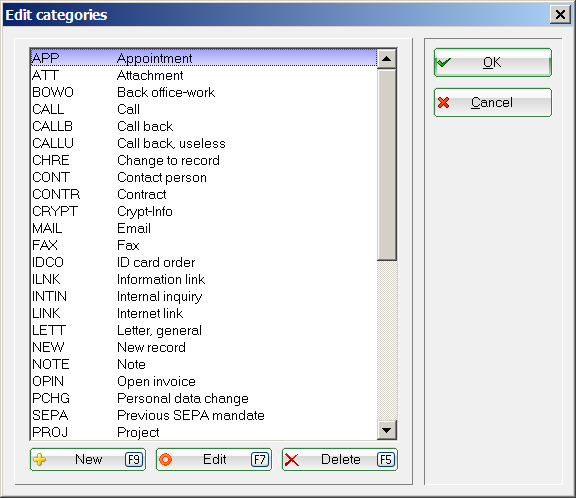The width and height of the screenshot is (576, 498).
Task: Click the scrollbar down arrow
Action: coord(386,430)
